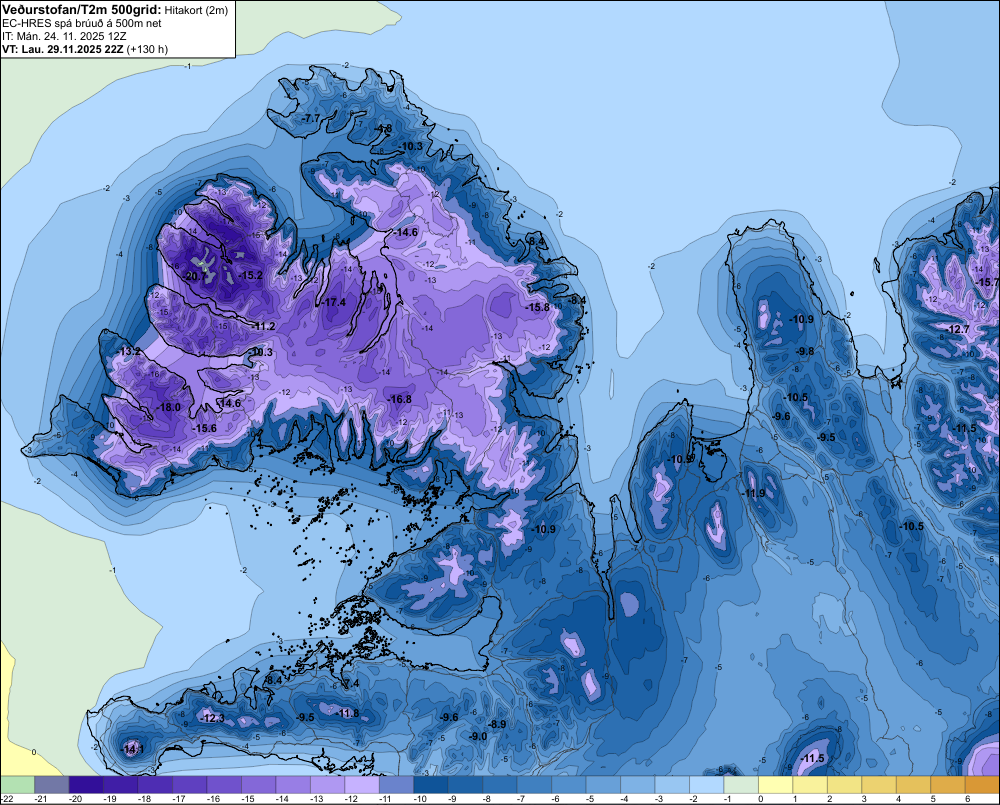Click the -22 label on the legend scale
Screen dimensions: 1000x805
tap(8, 799)
